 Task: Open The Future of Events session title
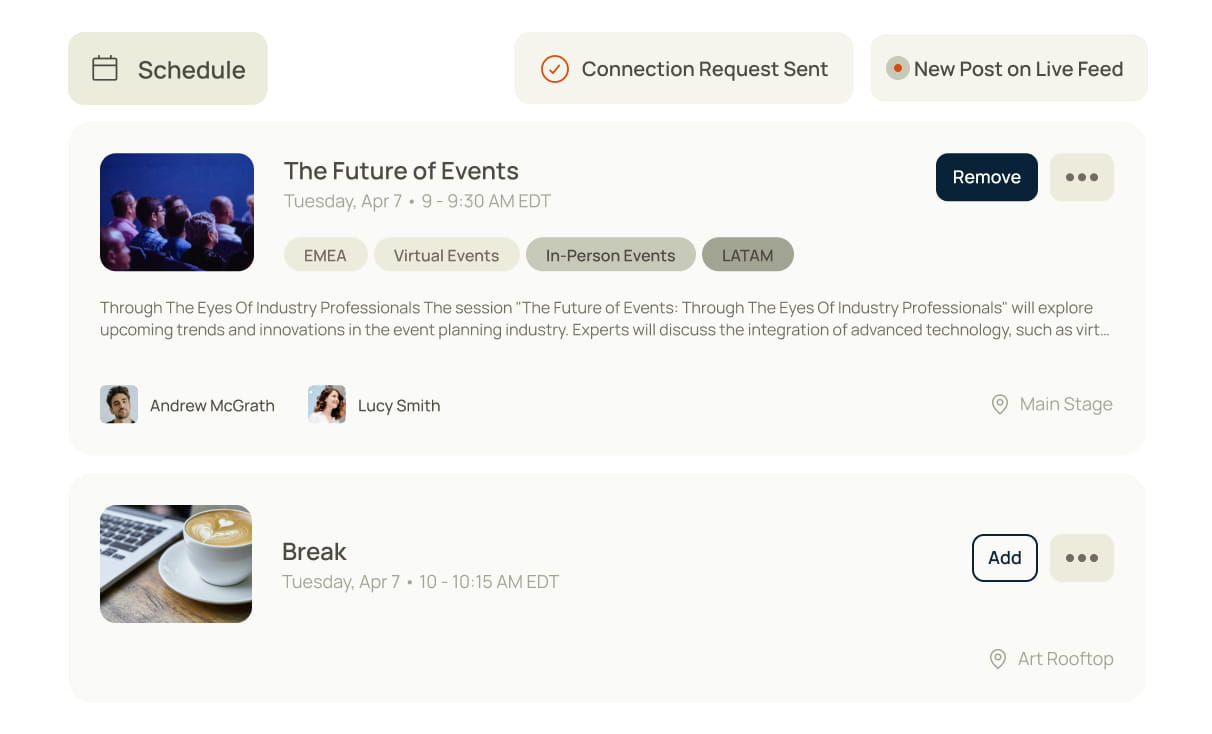point(401,171)
